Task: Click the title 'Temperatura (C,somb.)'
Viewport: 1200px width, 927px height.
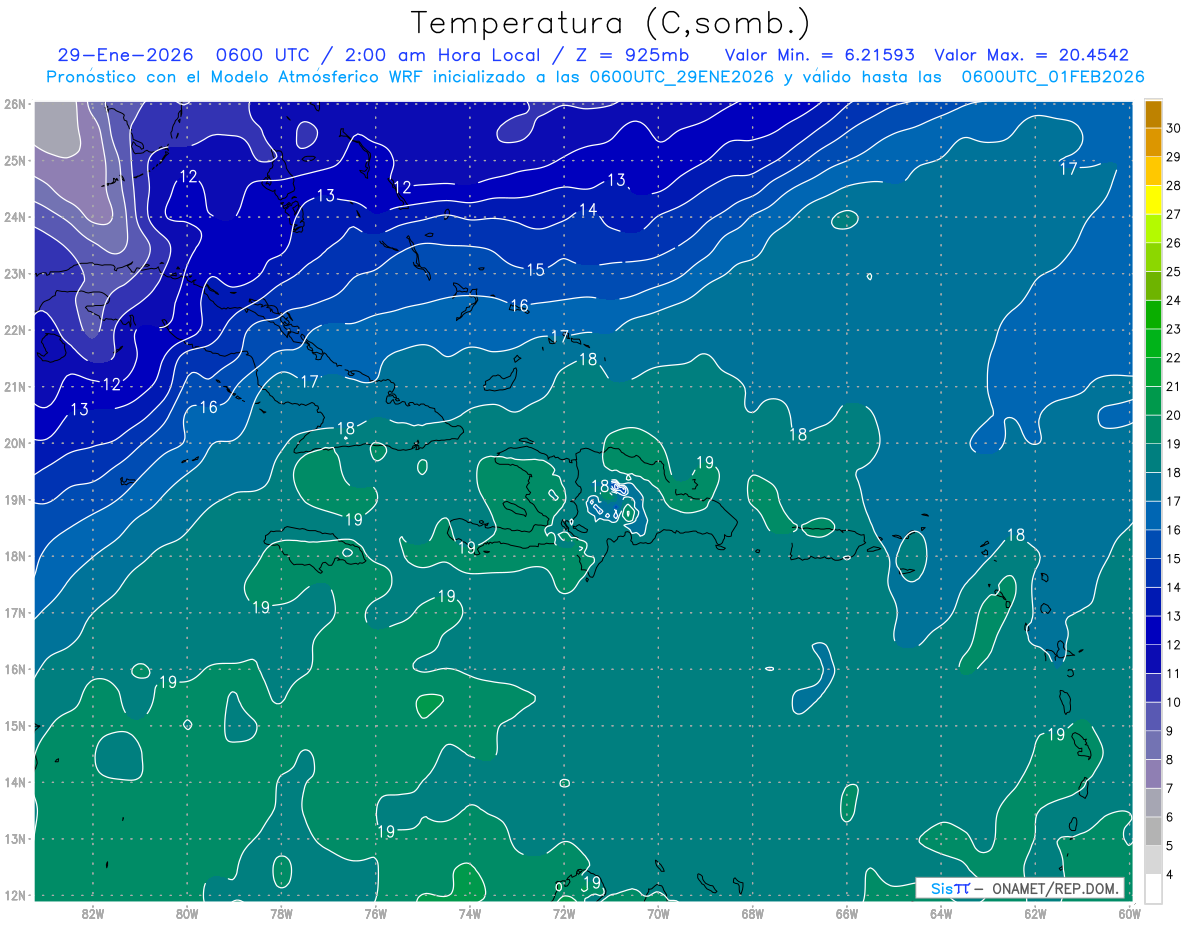Action: point(611,24)
